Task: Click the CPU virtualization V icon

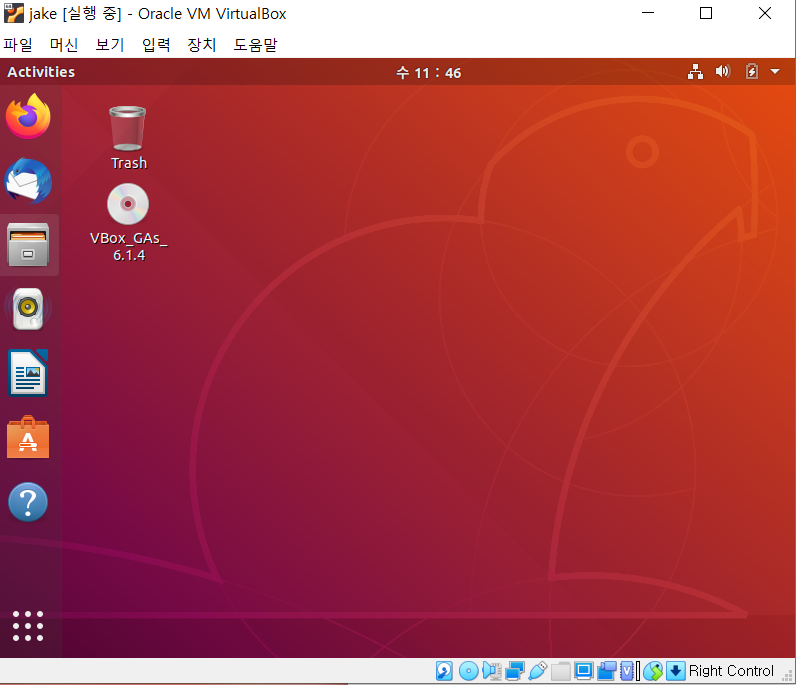Action: [627, 671]
